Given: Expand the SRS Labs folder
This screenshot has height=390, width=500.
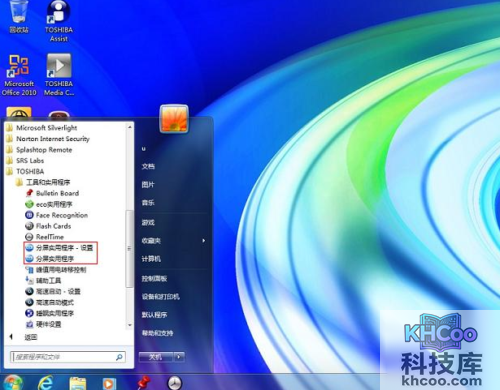Looking at the screenshot, I should click(25, 160).
